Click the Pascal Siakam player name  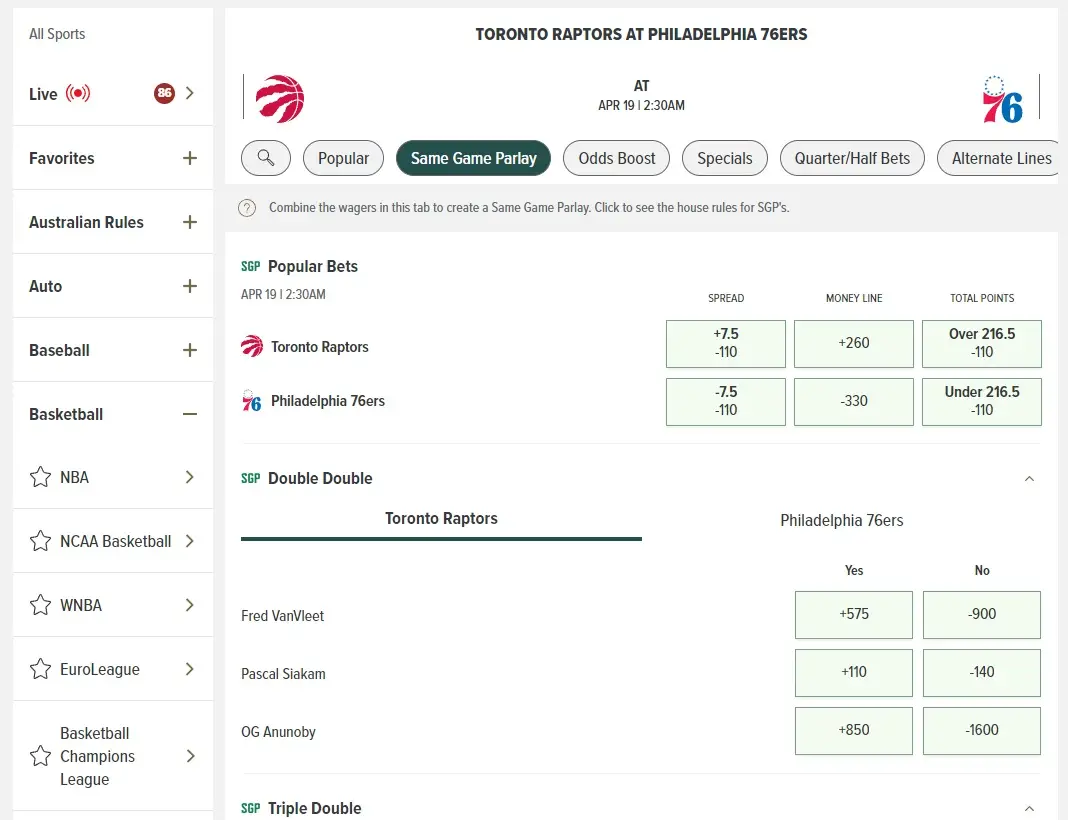point(283,674)
